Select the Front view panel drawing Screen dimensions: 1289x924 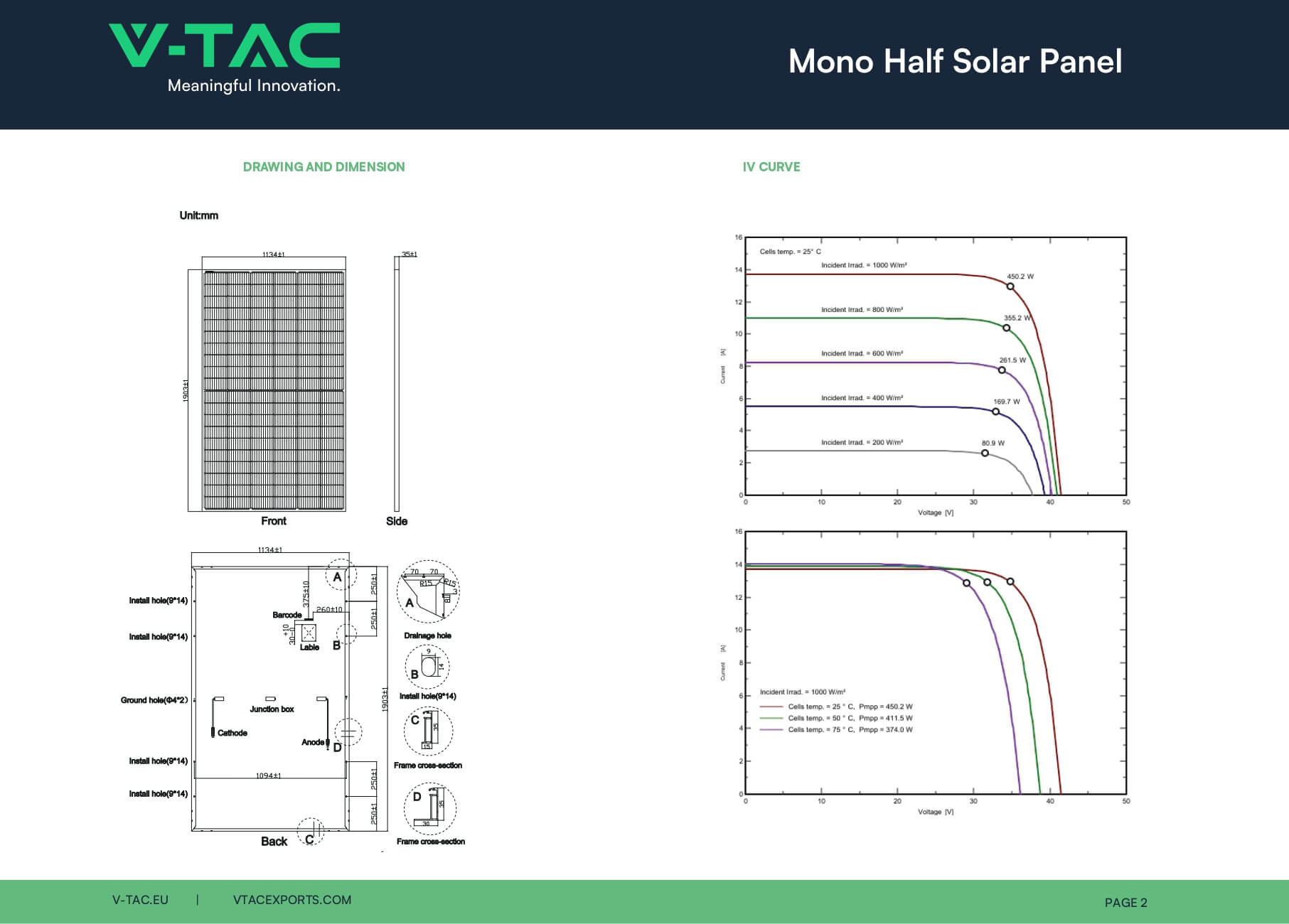point(274,390)
